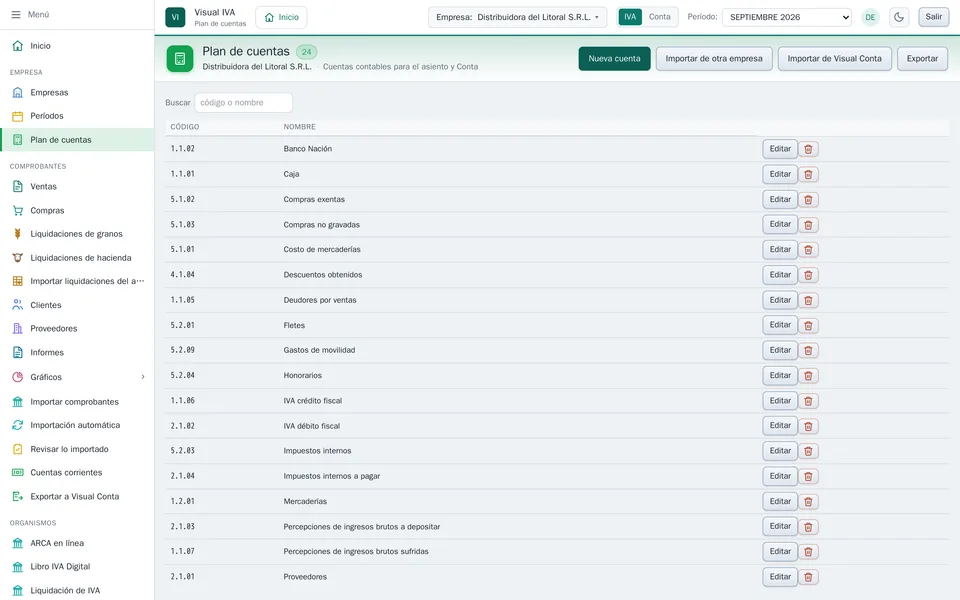Open ARCA en línea in sidebar
Image resolution: width=960 pixels, height=600 pixels.
77,543
